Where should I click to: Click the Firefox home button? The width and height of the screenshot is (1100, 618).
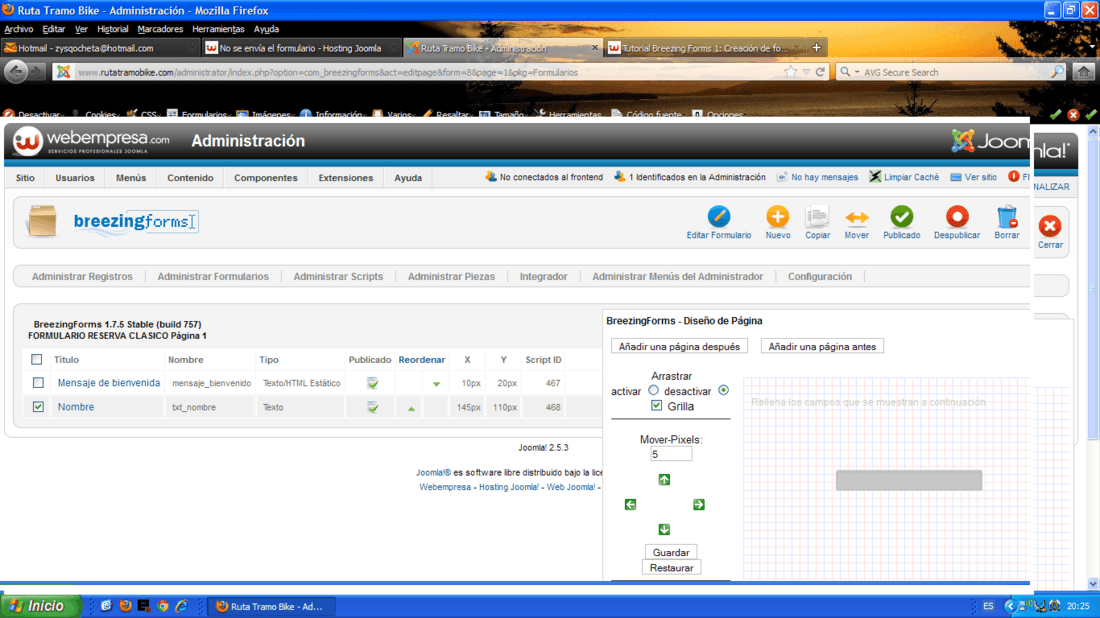point(1084,72)
